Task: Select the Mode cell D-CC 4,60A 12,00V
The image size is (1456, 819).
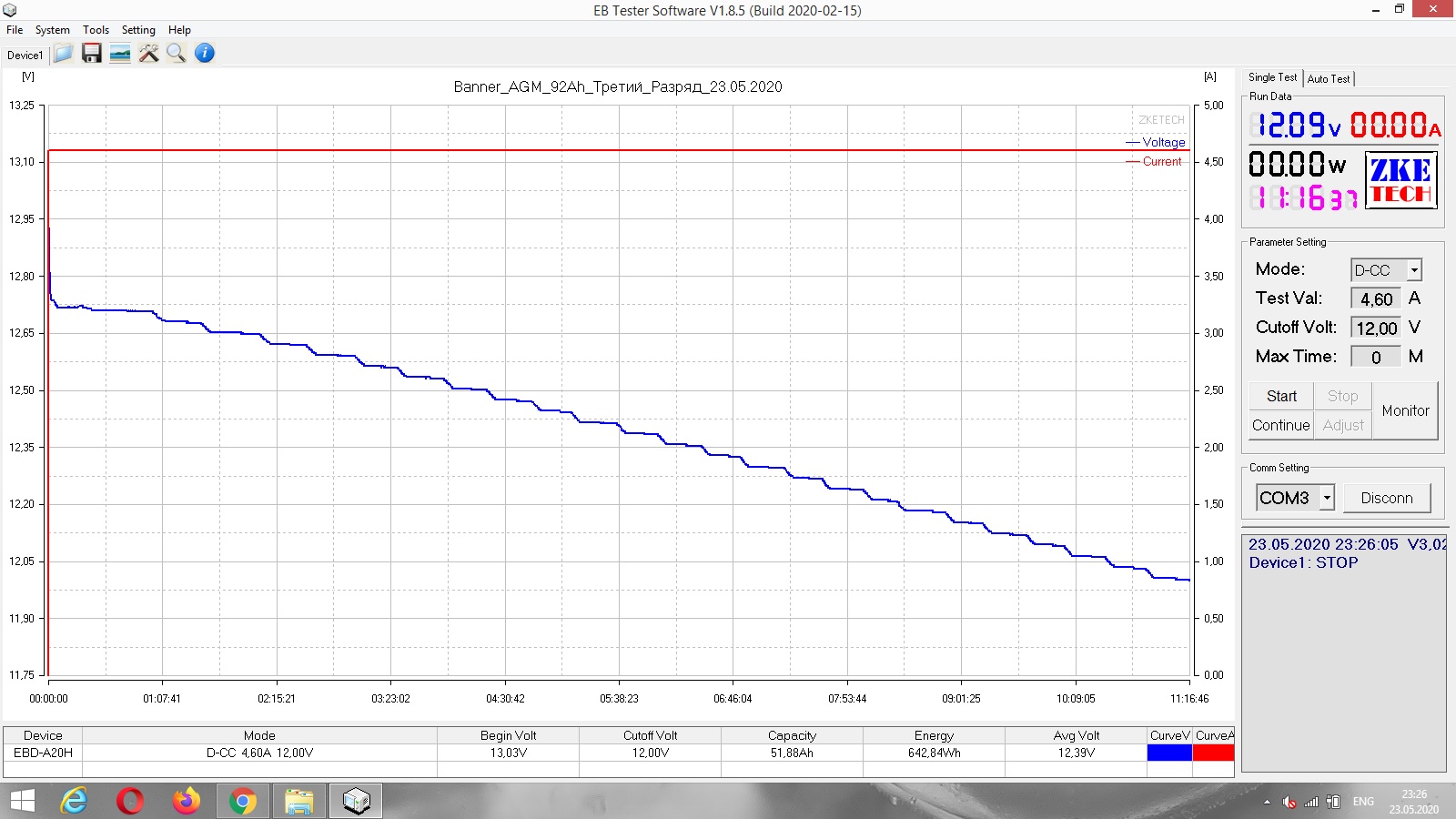Action: [x=259, y=753]
